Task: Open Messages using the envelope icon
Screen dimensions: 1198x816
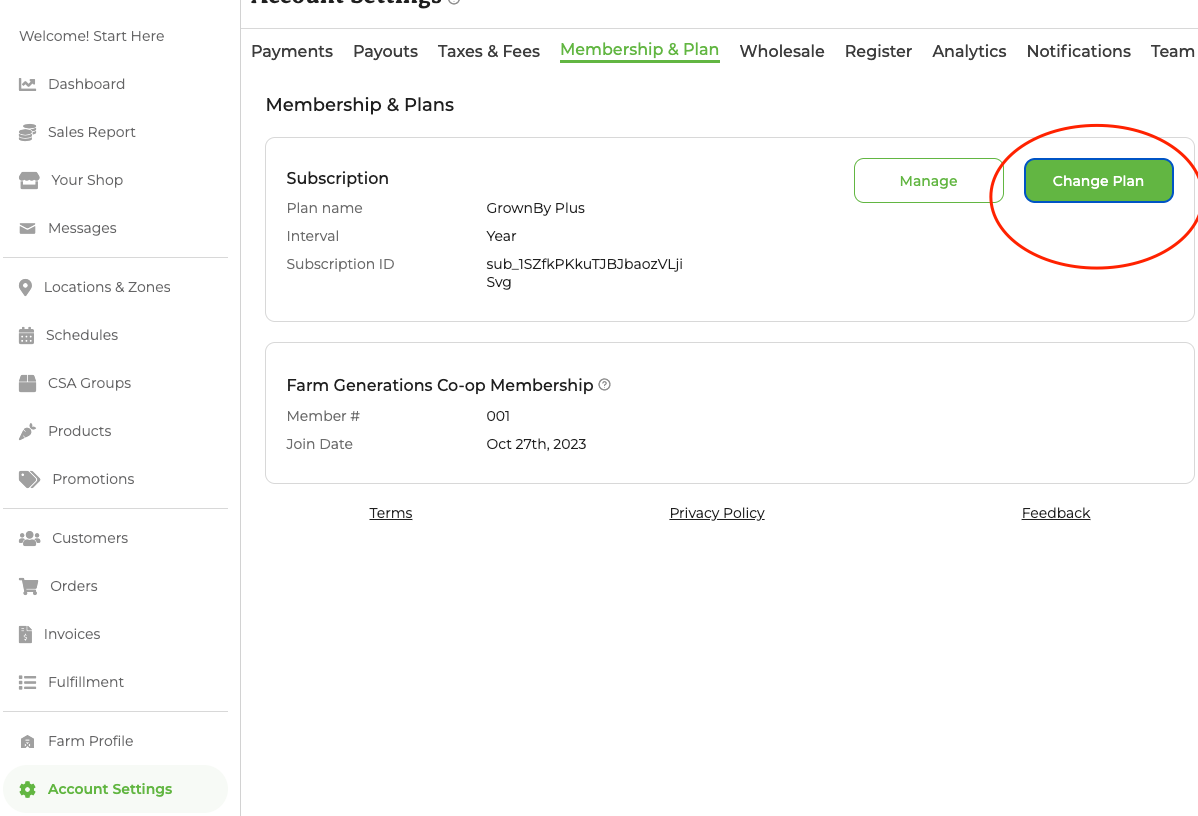Action: point(28,228)
